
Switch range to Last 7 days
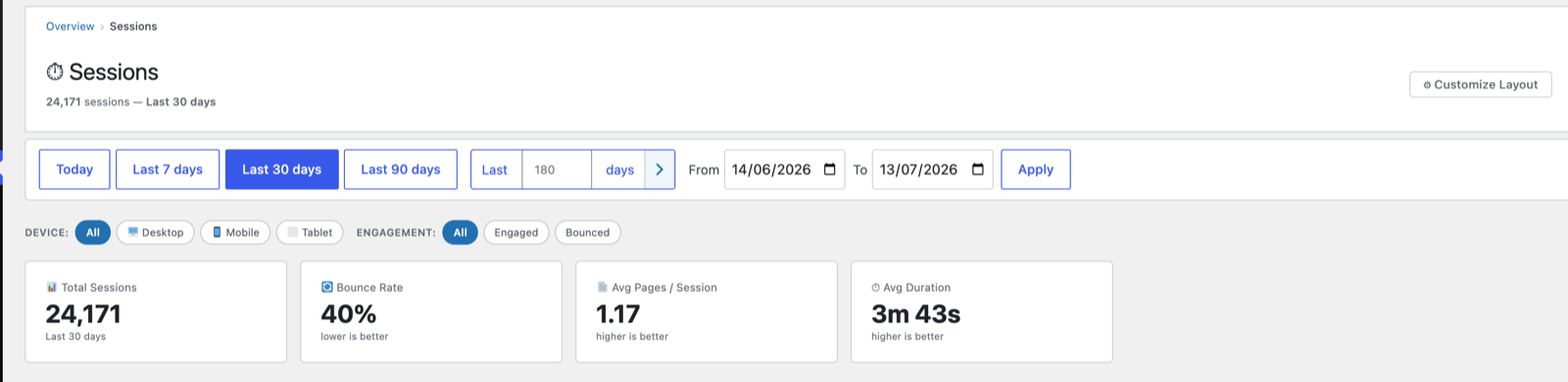(168, 169)
